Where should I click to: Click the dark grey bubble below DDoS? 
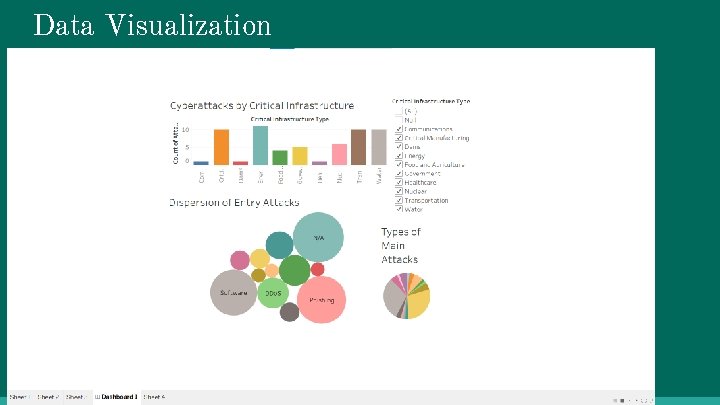coord(289,312)
